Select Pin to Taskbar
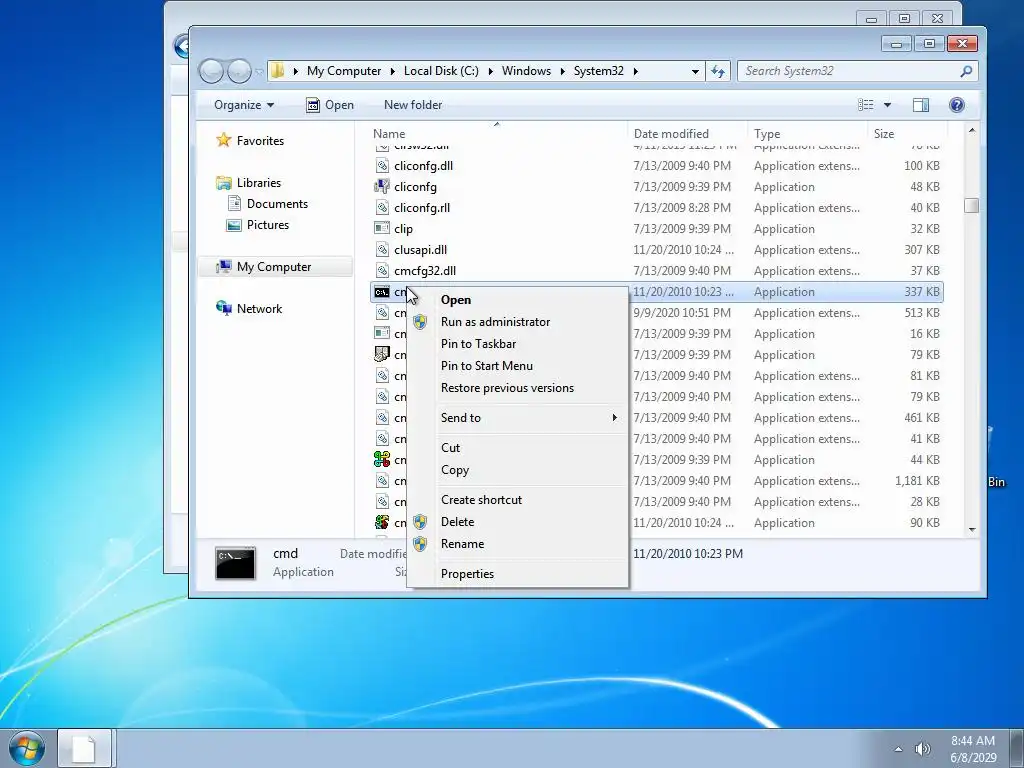The width and height of the screenshot is (1024, 768). click(x=517, y=344)
